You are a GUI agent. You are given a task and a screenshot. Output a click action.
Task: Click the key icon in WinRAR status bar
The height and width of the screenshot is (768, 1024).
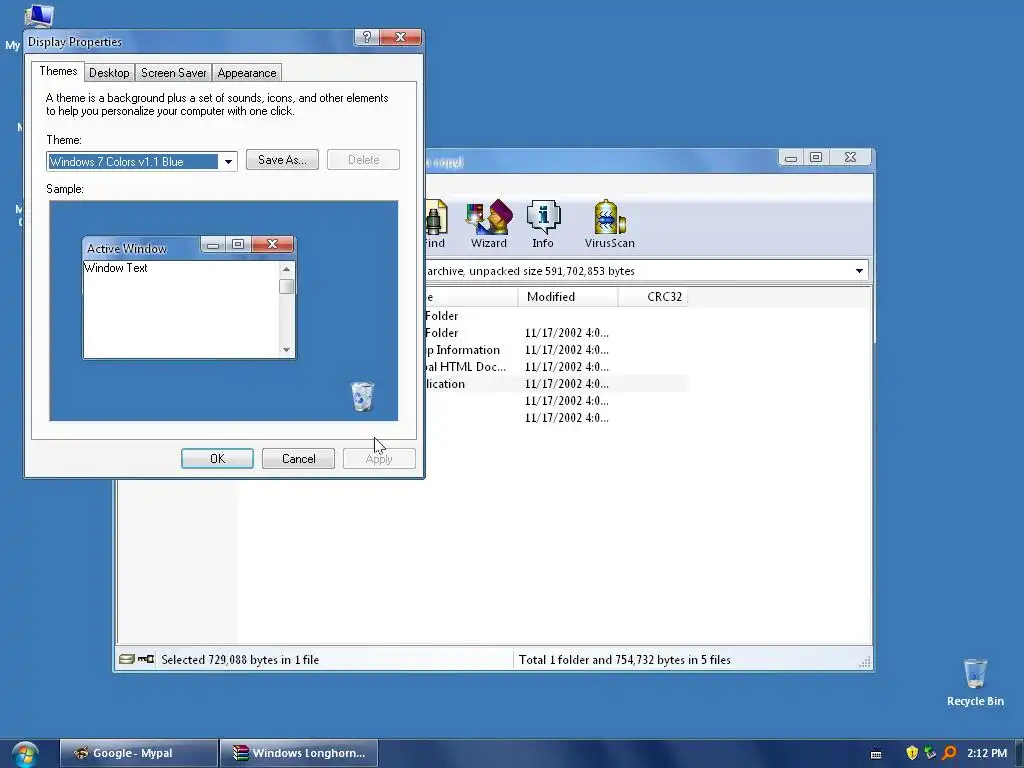146,659
